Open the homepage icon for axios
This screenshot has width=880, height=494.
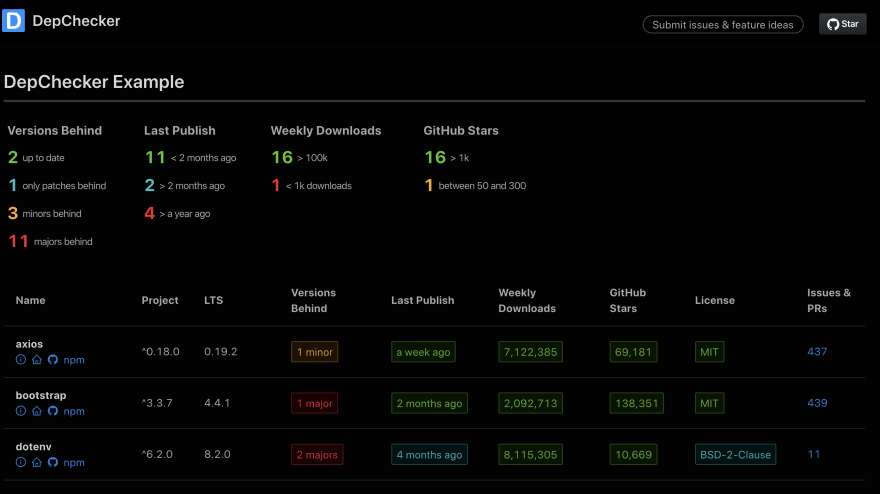click(x=36, y=360)
